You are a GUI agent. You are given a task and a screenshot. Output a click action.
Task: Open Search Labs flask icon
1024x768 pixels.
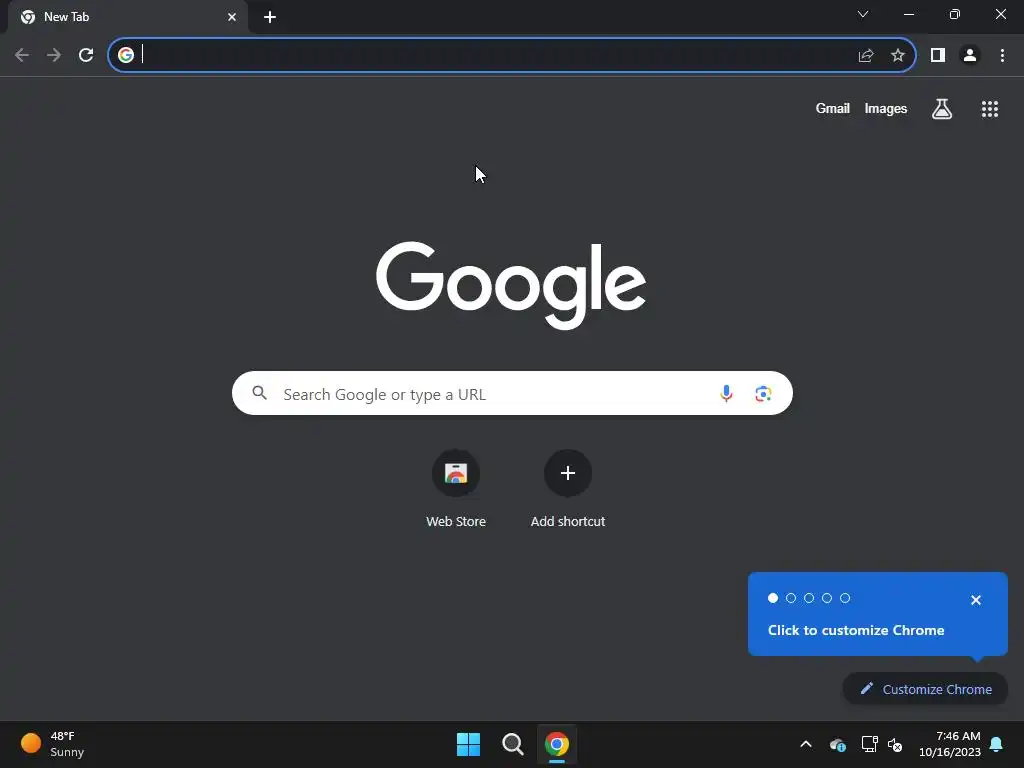[x=942, y=108]
